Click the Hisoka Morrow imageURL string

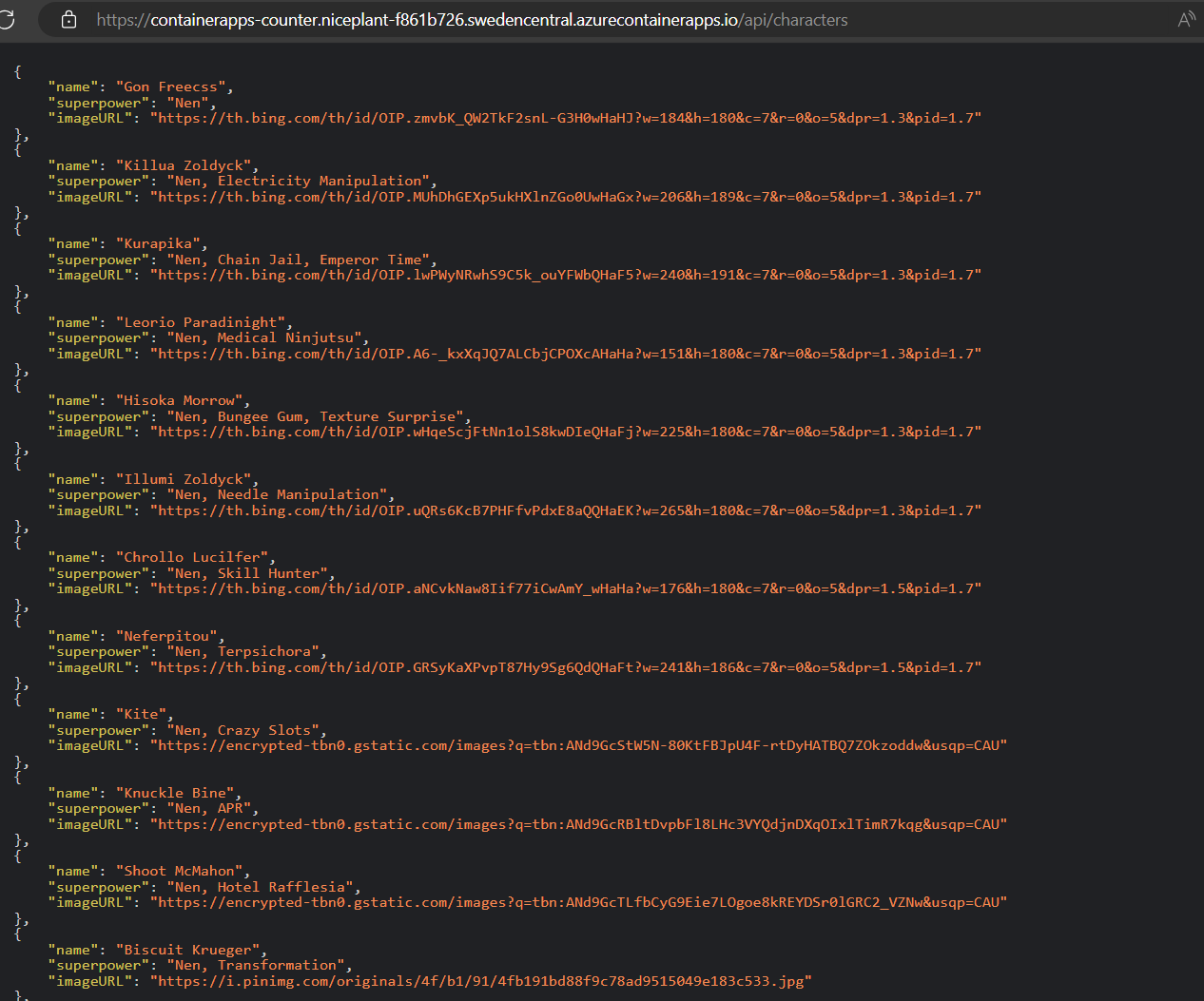click(566, 432)
